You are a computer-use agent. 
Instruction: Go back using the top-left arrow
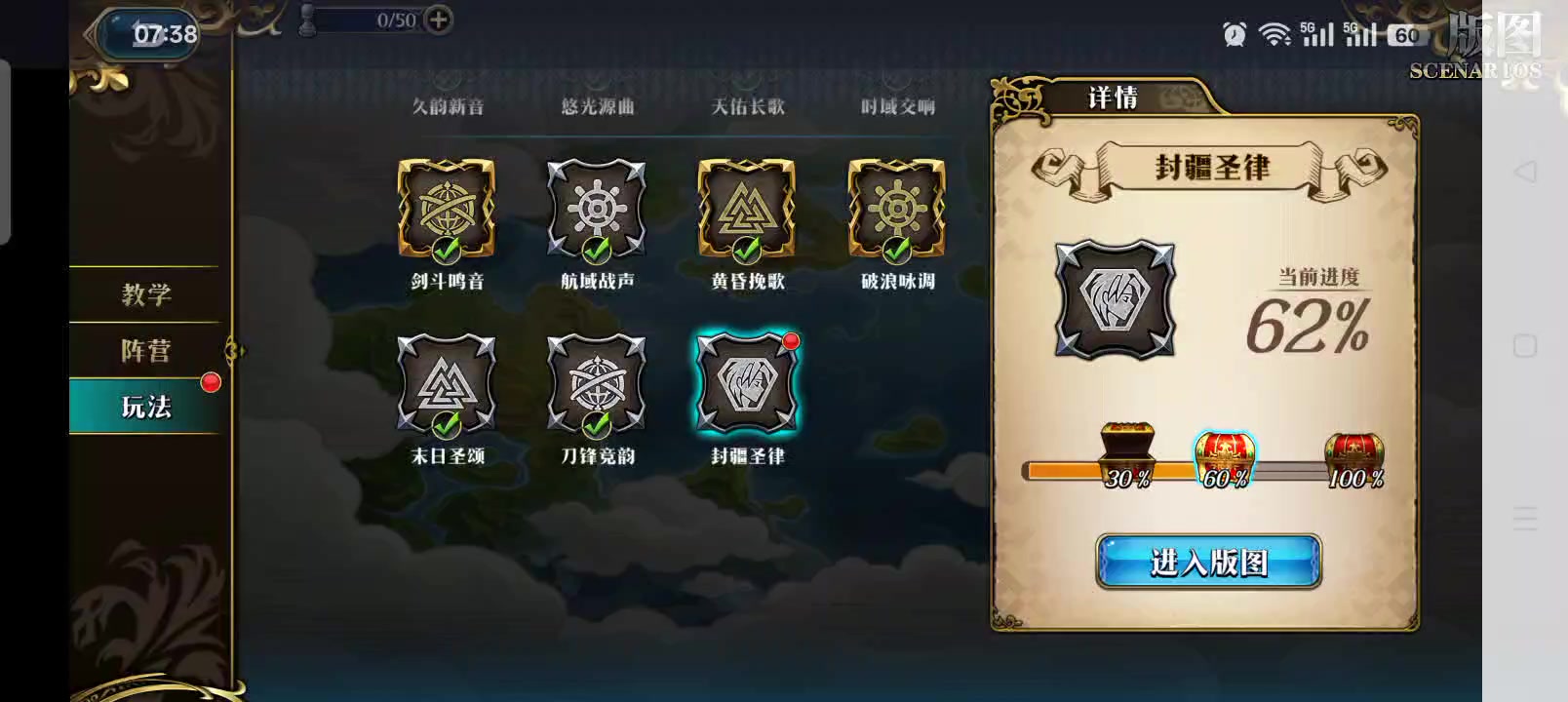pyautogui.click(x=95, y=34)
